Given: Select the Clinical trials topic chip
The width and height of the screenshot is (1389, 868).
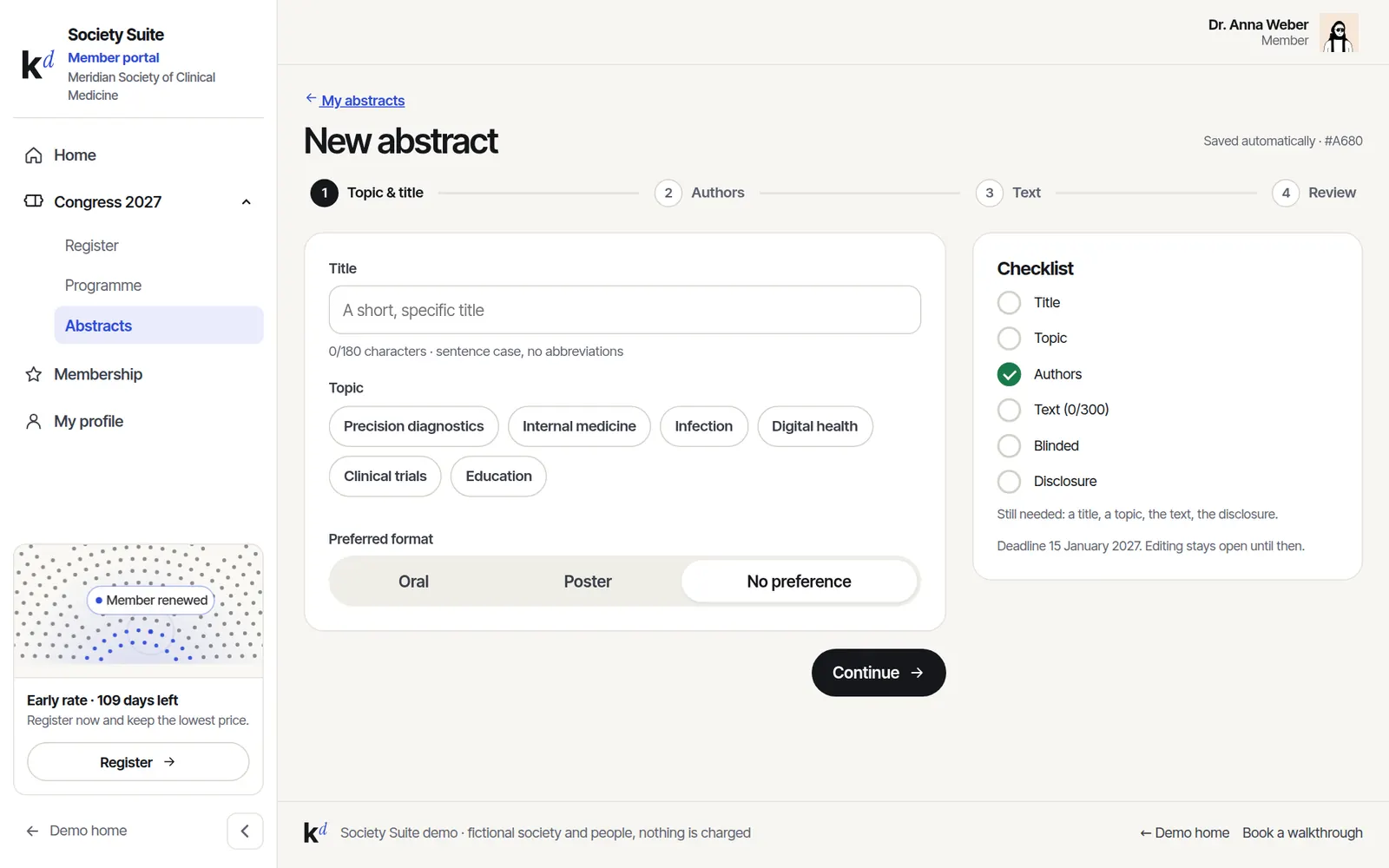Looking at the screenshot, I should pos(385,477).
